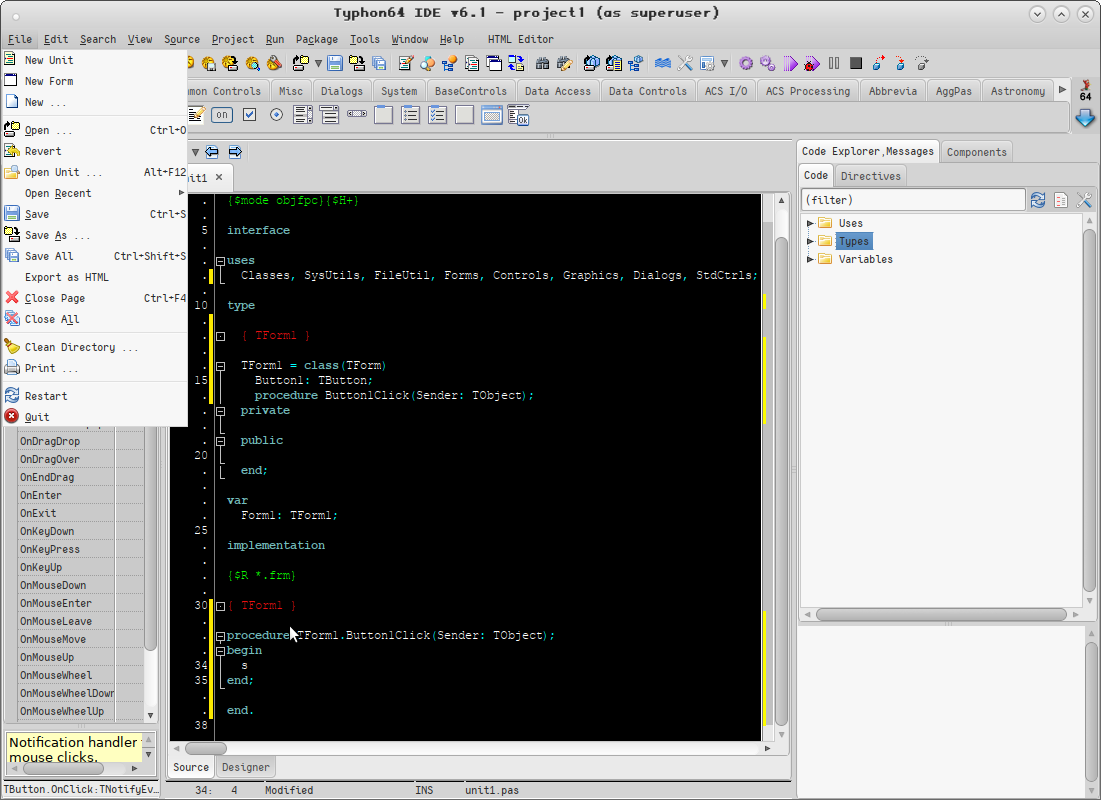Image resolution: width=1101 pixels, height=800 pixels.
Task: Select the OnExit event row
Action: [81, 513]
